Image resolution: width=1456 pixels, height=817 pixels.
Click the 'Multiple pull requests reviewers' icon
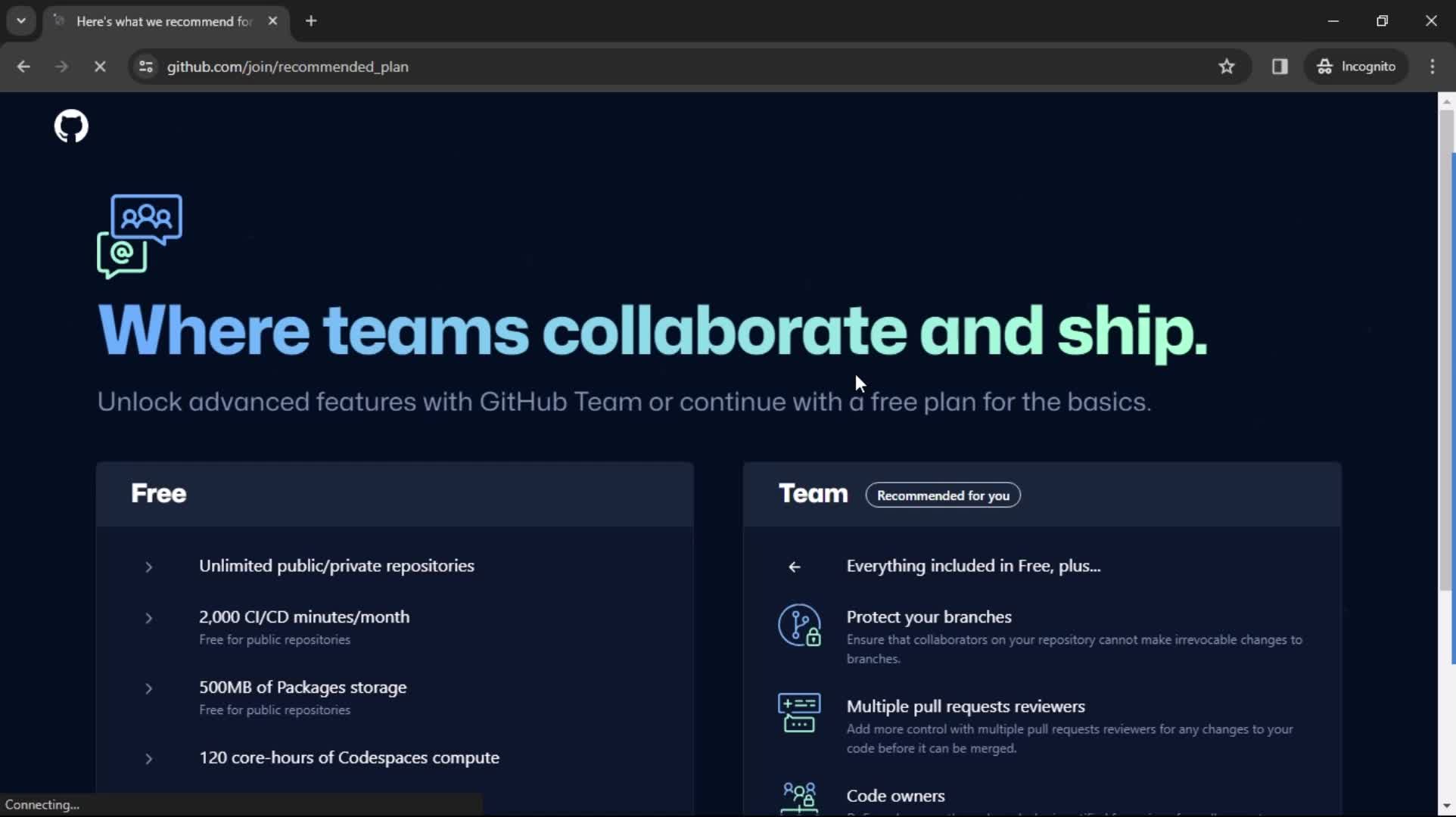(799, 713)
